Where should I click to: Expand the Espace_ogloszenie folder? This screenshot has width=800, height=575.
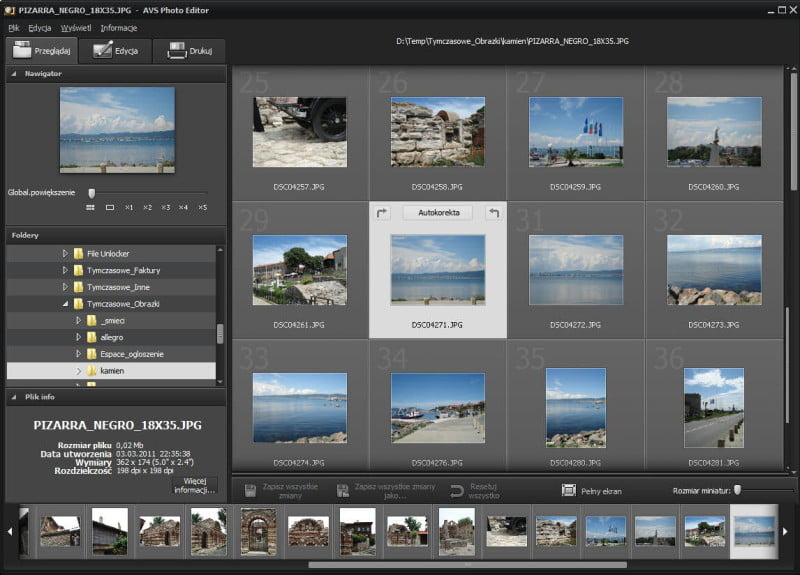point(78,354)
